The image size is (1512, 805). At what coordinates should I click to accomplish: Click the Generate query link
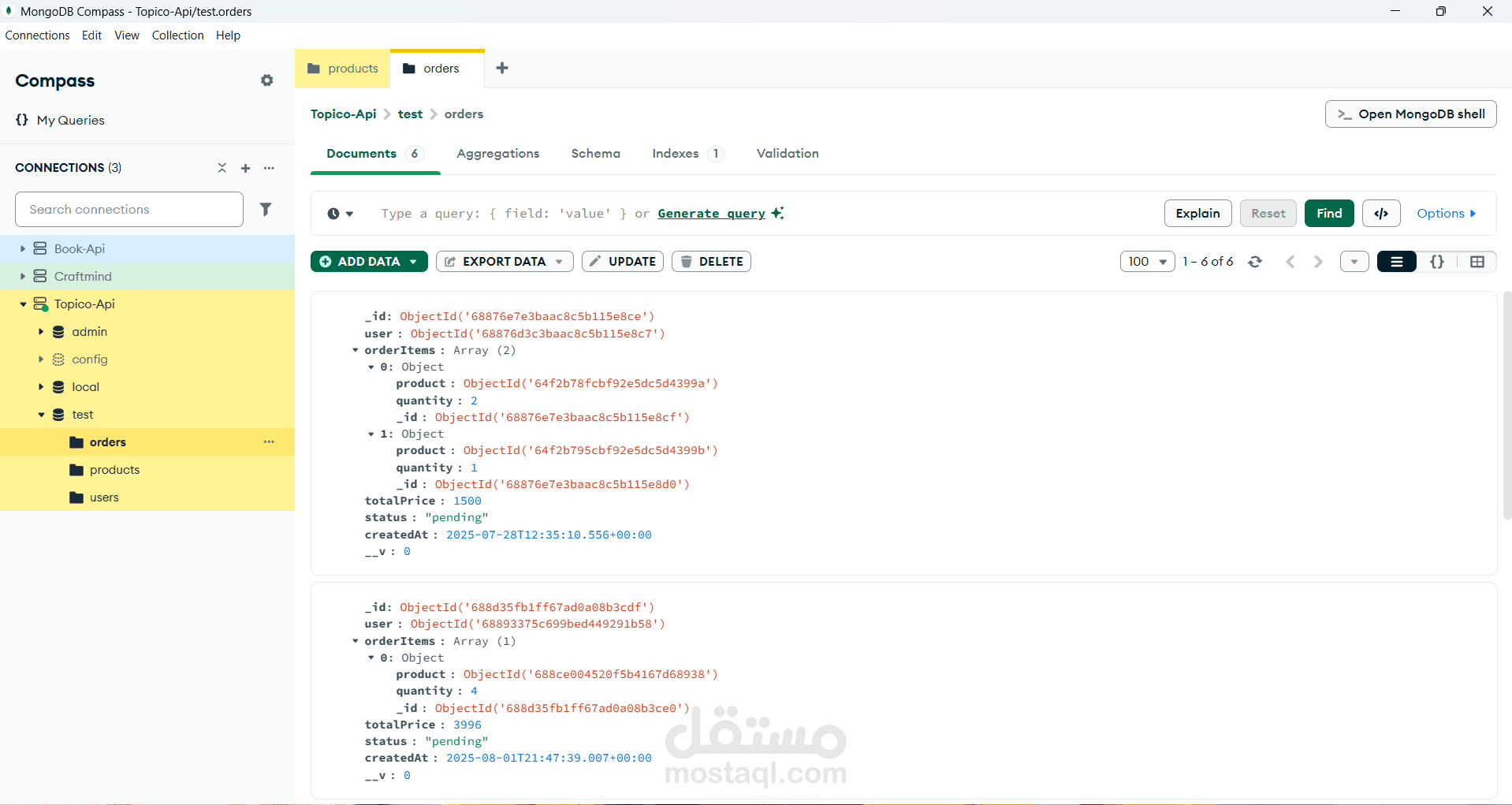click(x=712, y=214)
